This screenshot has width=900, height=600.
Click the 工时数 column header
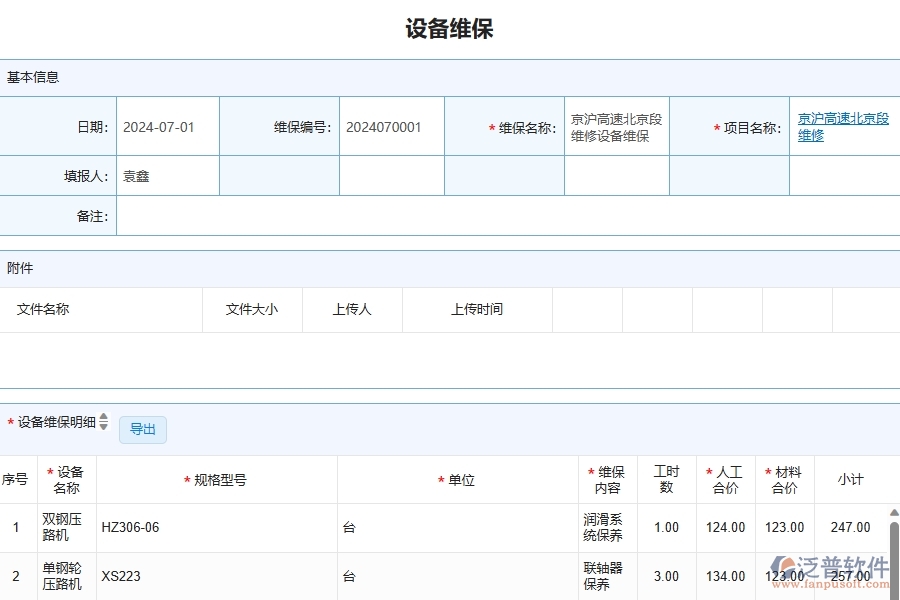point(666,479)
